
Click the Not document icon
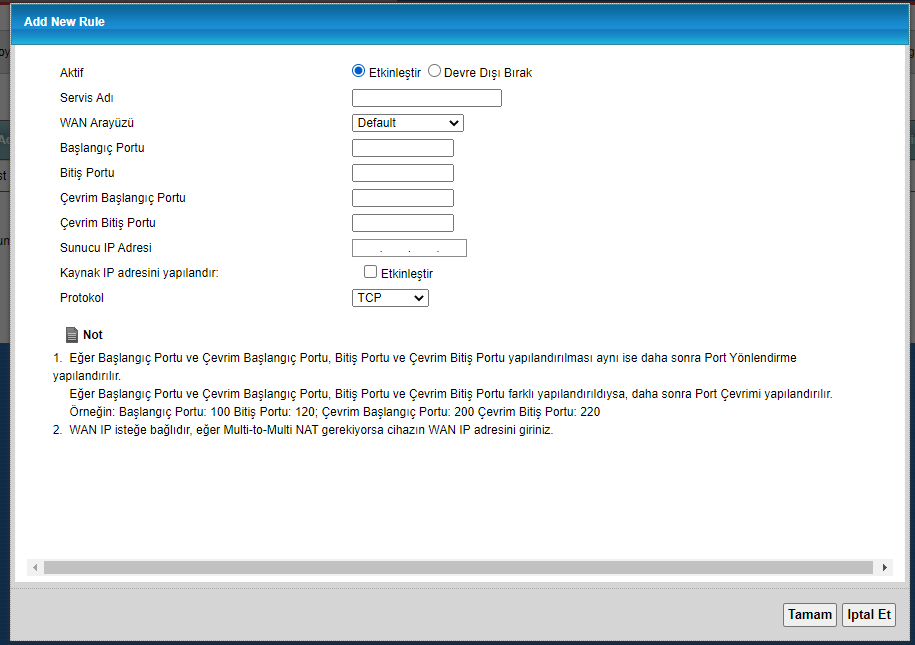tap(71, 335)
